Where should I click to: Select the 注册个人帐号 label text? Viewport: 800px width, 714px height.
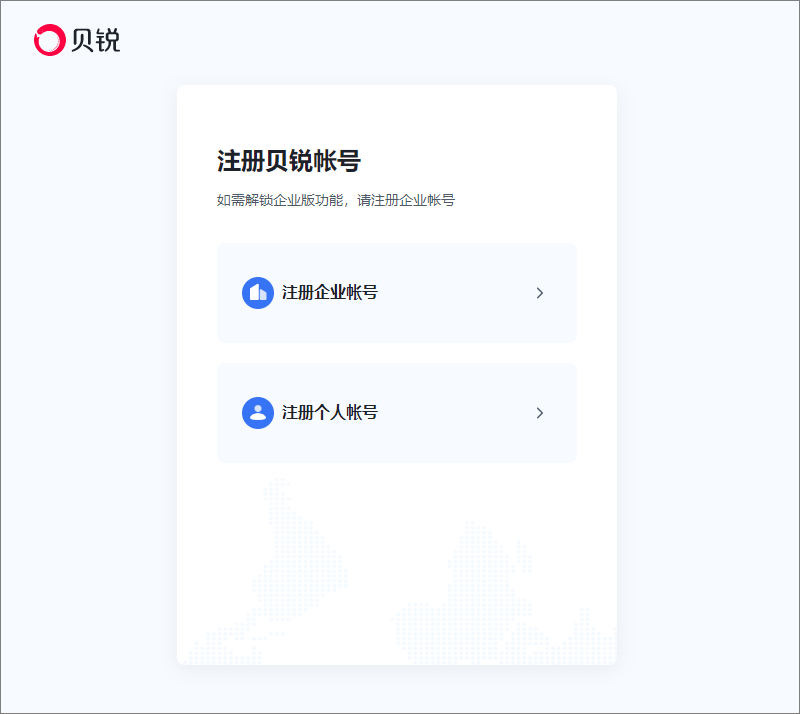pyautogui.click(x=330, y=413)
